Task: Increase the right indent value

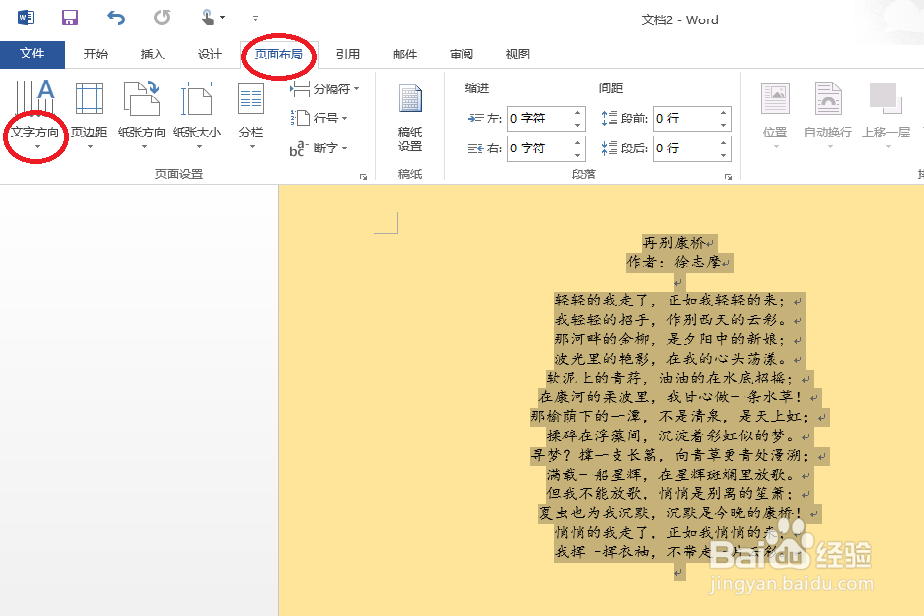Action: pos(578,142)
